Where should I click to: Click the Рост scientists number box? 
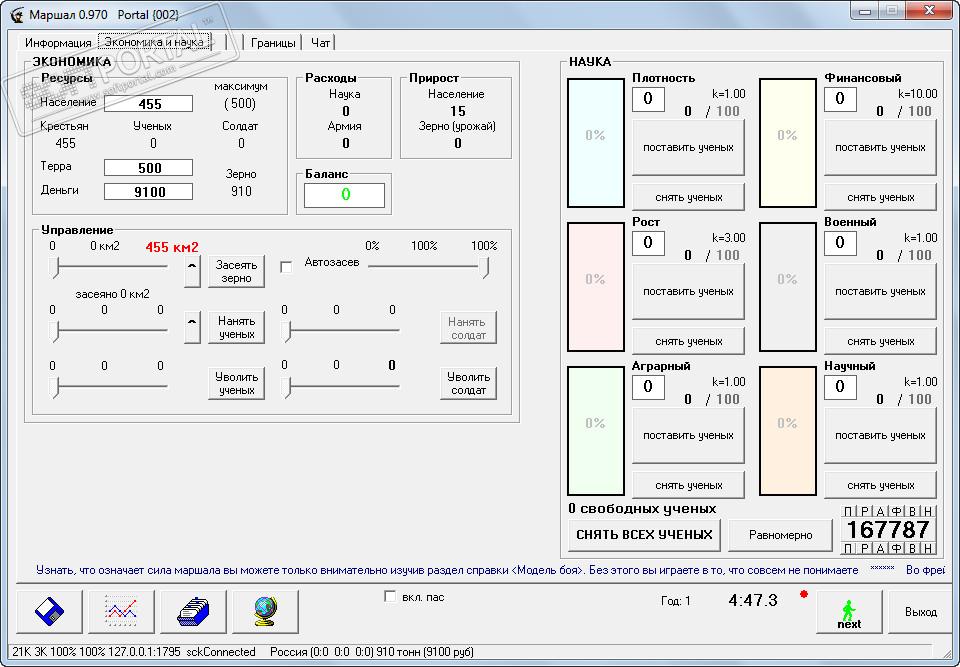(648, 243)
